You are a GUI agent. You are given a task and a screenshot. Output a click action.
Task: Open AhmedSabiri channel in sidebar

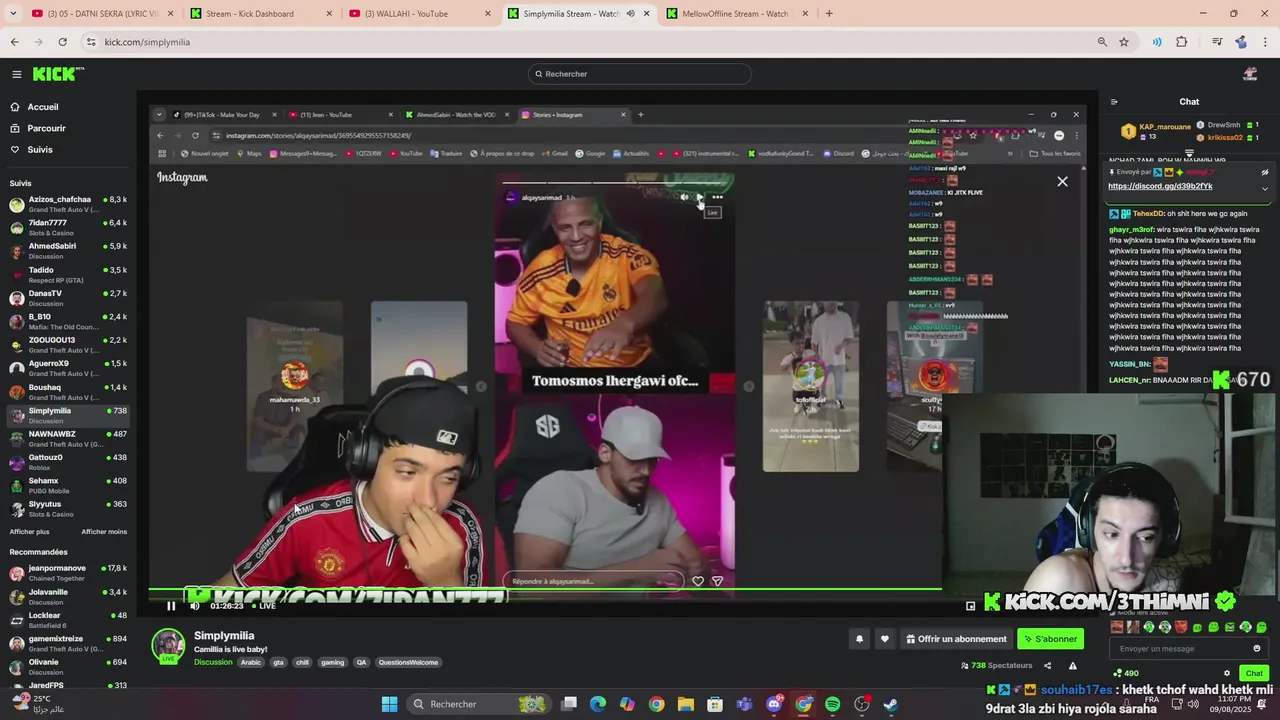pyautogui.click(x=68, y=251)
